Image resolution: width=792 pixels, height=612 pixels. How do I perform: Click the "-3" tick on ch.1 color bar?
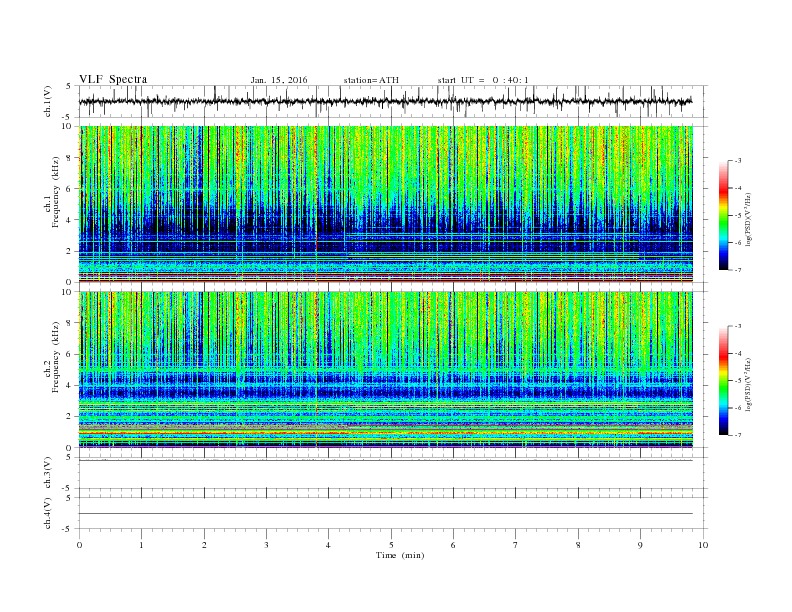coord(738,161)
